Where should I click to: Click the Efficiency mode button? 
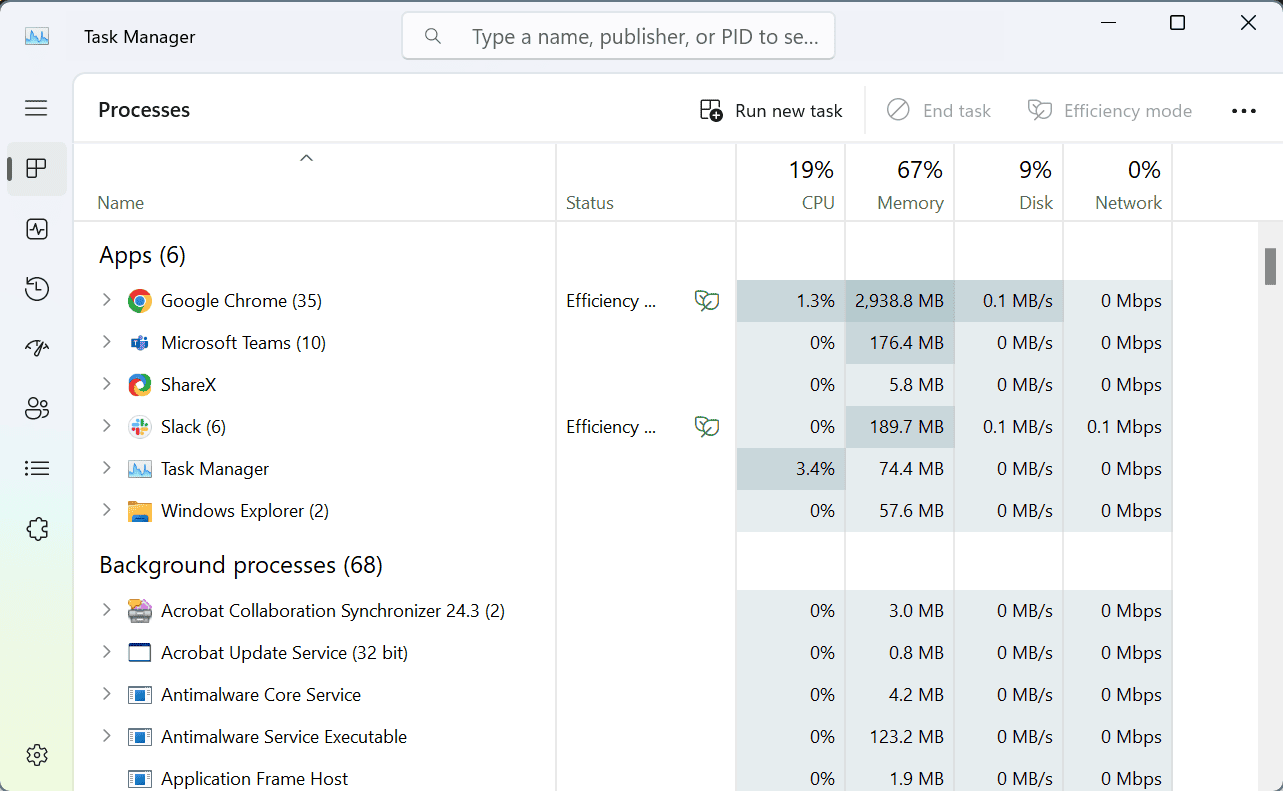[1110, 111]
